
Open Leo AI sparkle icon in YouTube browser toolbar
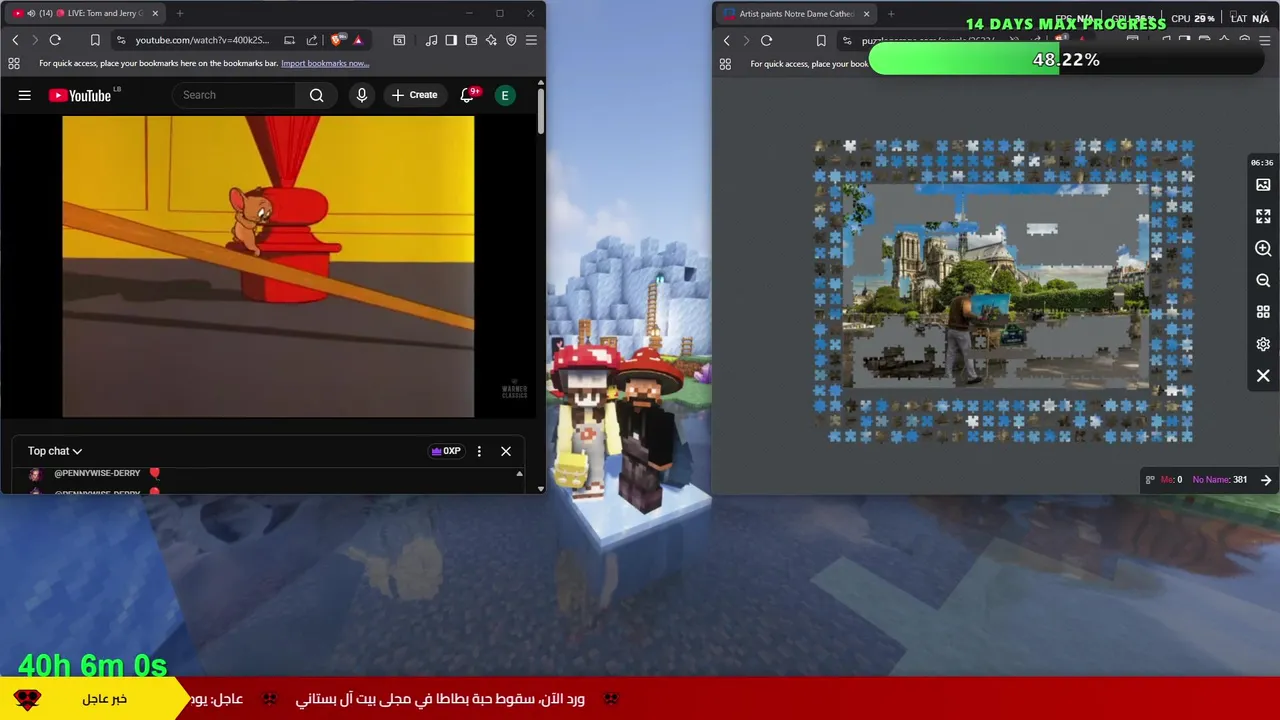[x=491, y=40]
